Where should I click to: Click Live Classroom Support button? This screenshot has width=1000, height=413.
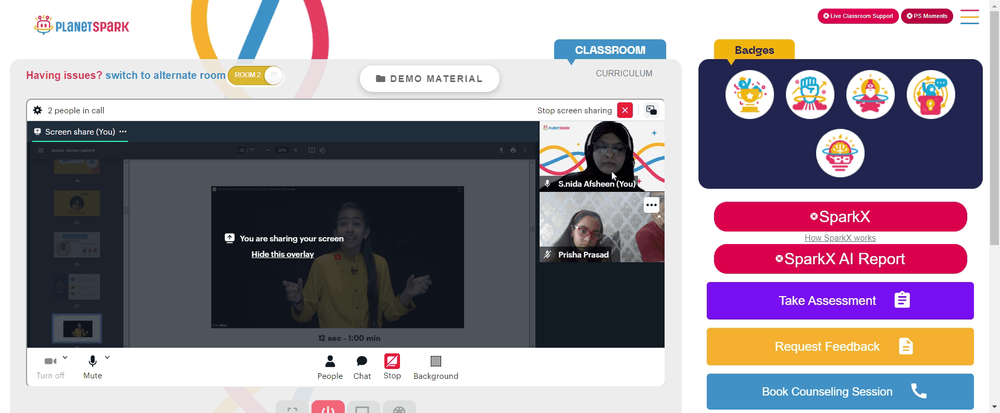point(858,16)
